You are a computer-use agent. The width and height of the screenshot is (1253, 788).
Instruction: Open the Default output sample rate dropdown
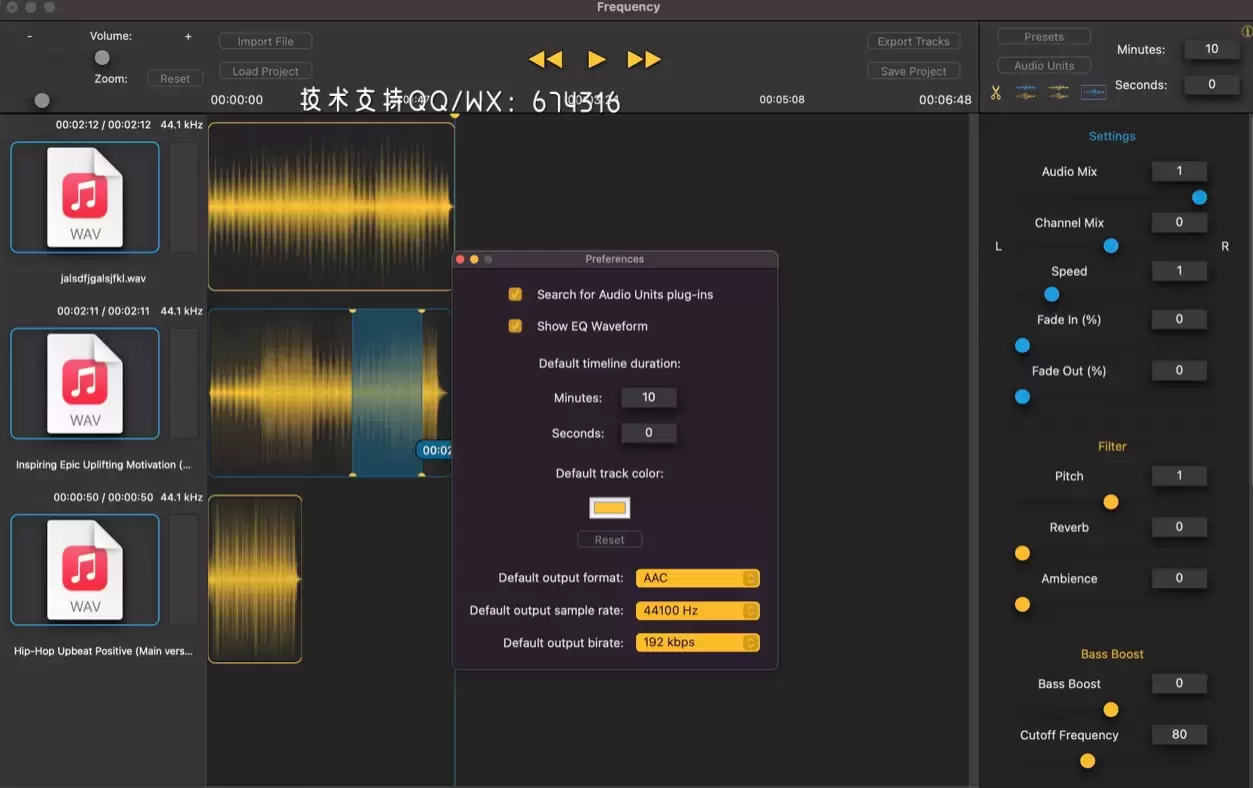[697, 610]
